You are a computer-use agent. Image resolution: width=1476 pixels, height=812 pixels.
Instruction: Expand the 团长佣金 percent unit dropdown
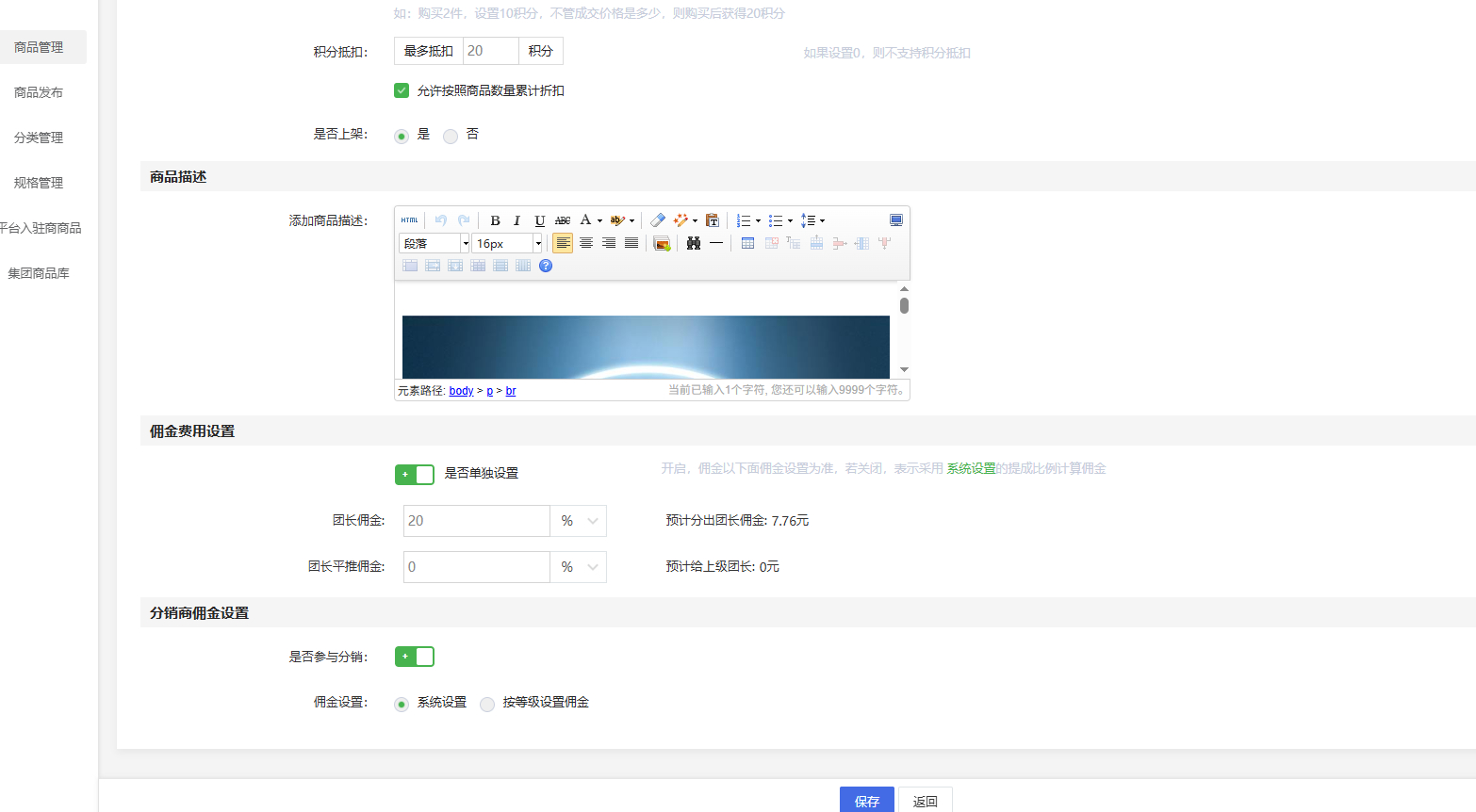[x=579, y=521]
